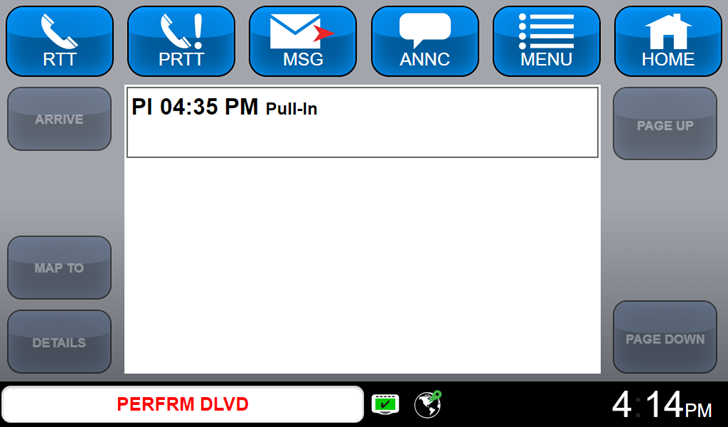Tap the PERFRM DLVD status field
The width and height of the screenshot is (728, 427).
pos(182,404)
